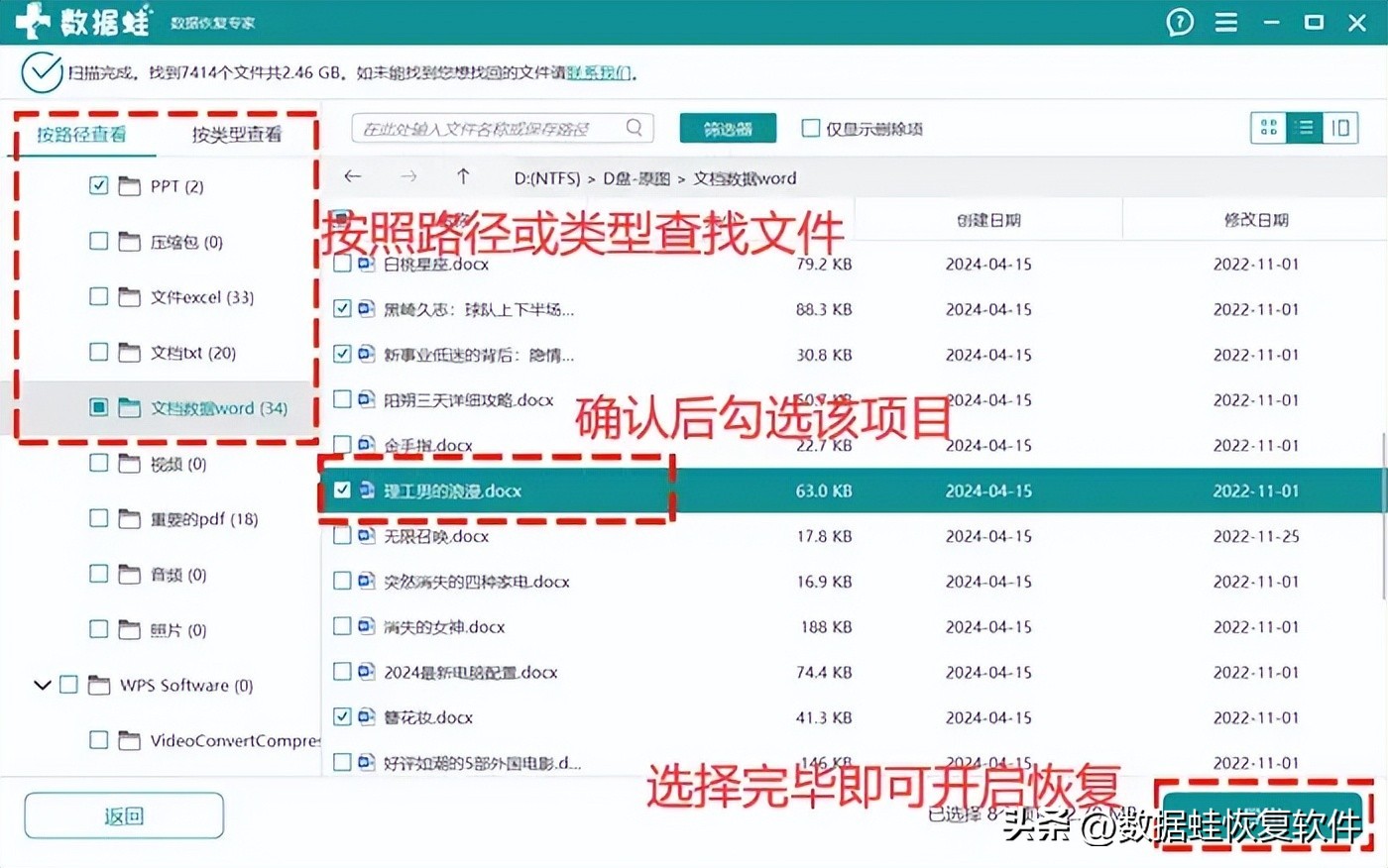
Task: Switch to 按类型查看 tab
Action: coord(237,135)
